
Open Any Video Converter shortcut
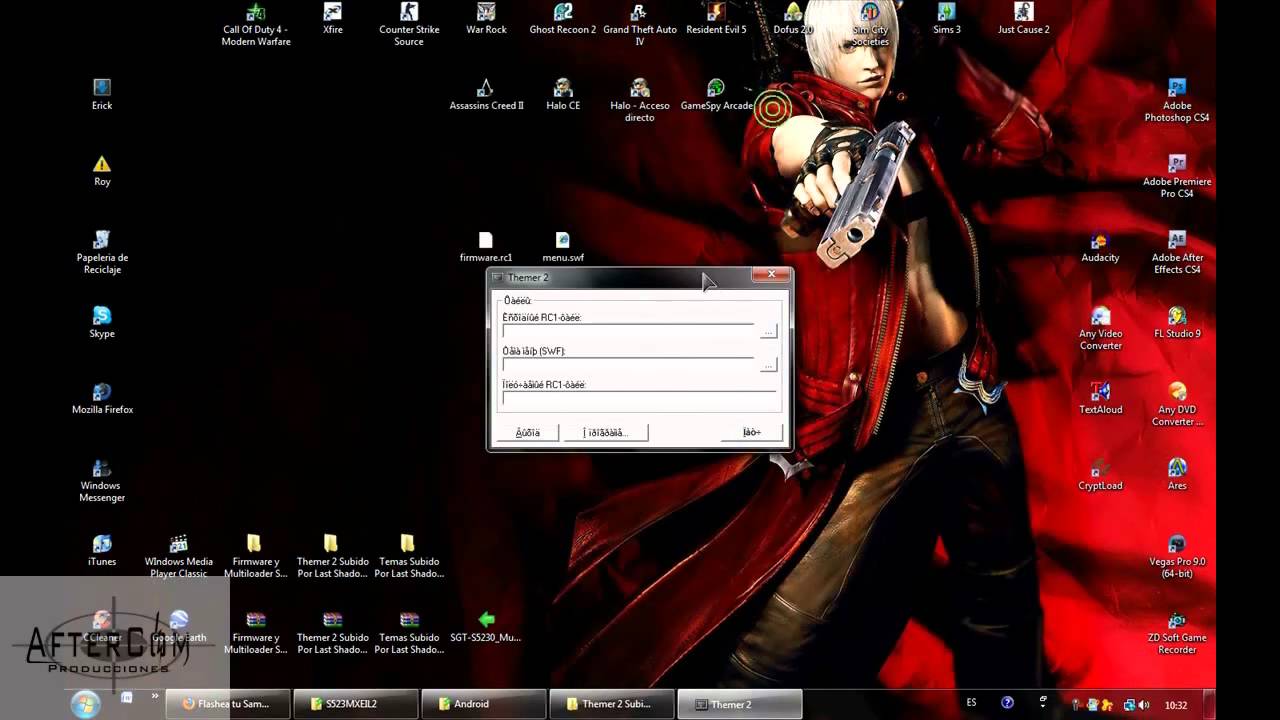tap(1100, 328)
